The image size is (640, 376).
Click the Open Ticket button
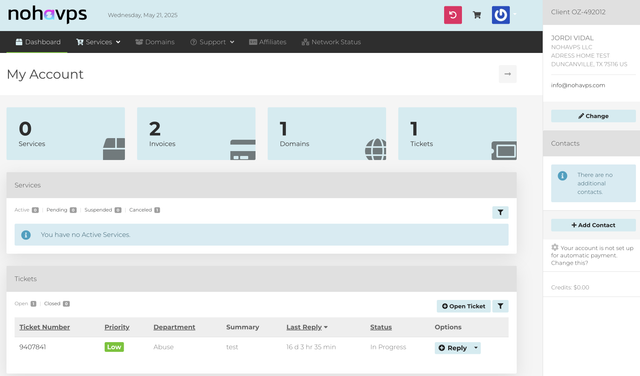click(x=463, y=306)
